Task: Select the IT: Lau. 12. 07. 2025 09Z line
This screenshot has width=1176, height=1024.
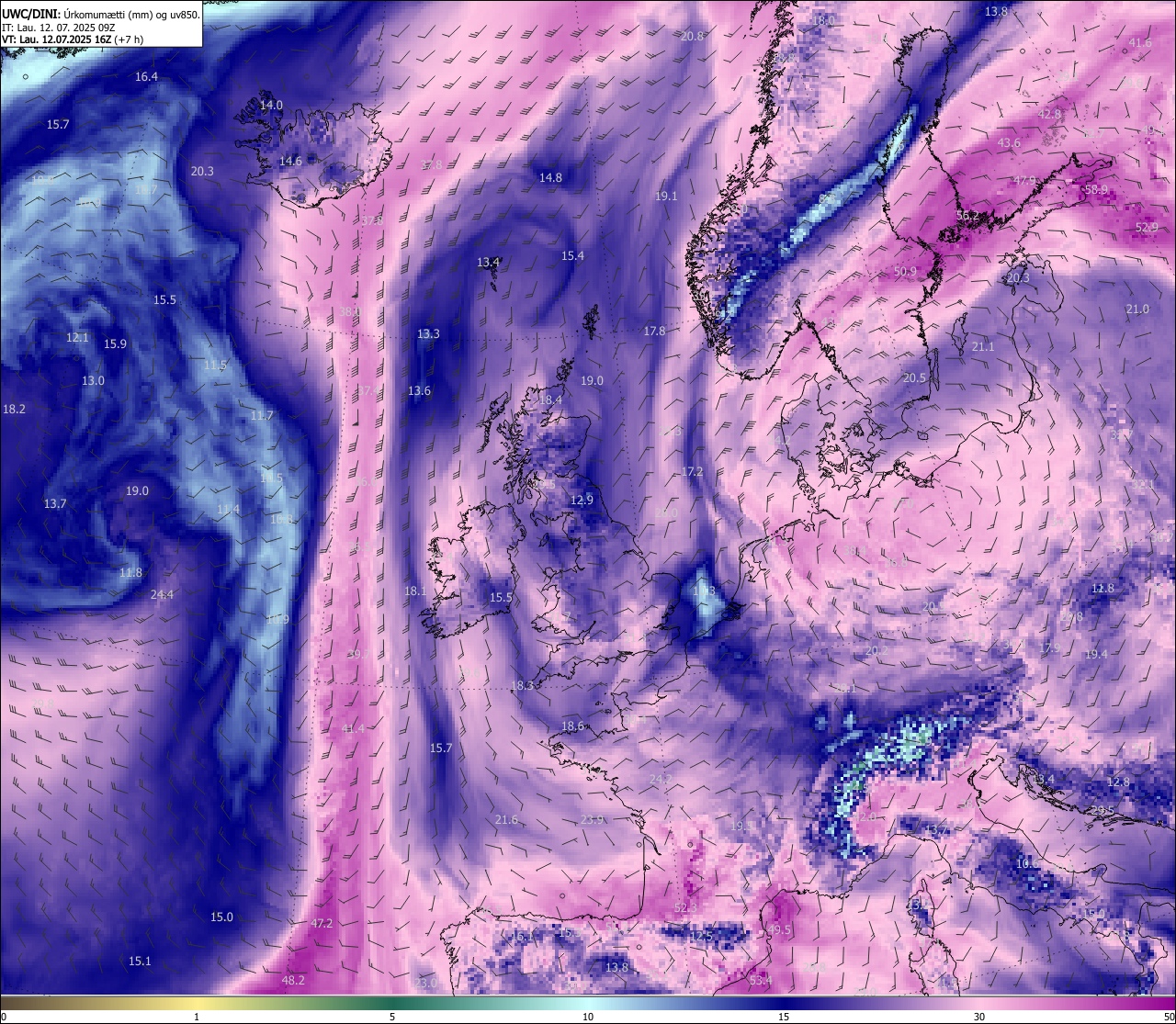Action: (57, 28)
